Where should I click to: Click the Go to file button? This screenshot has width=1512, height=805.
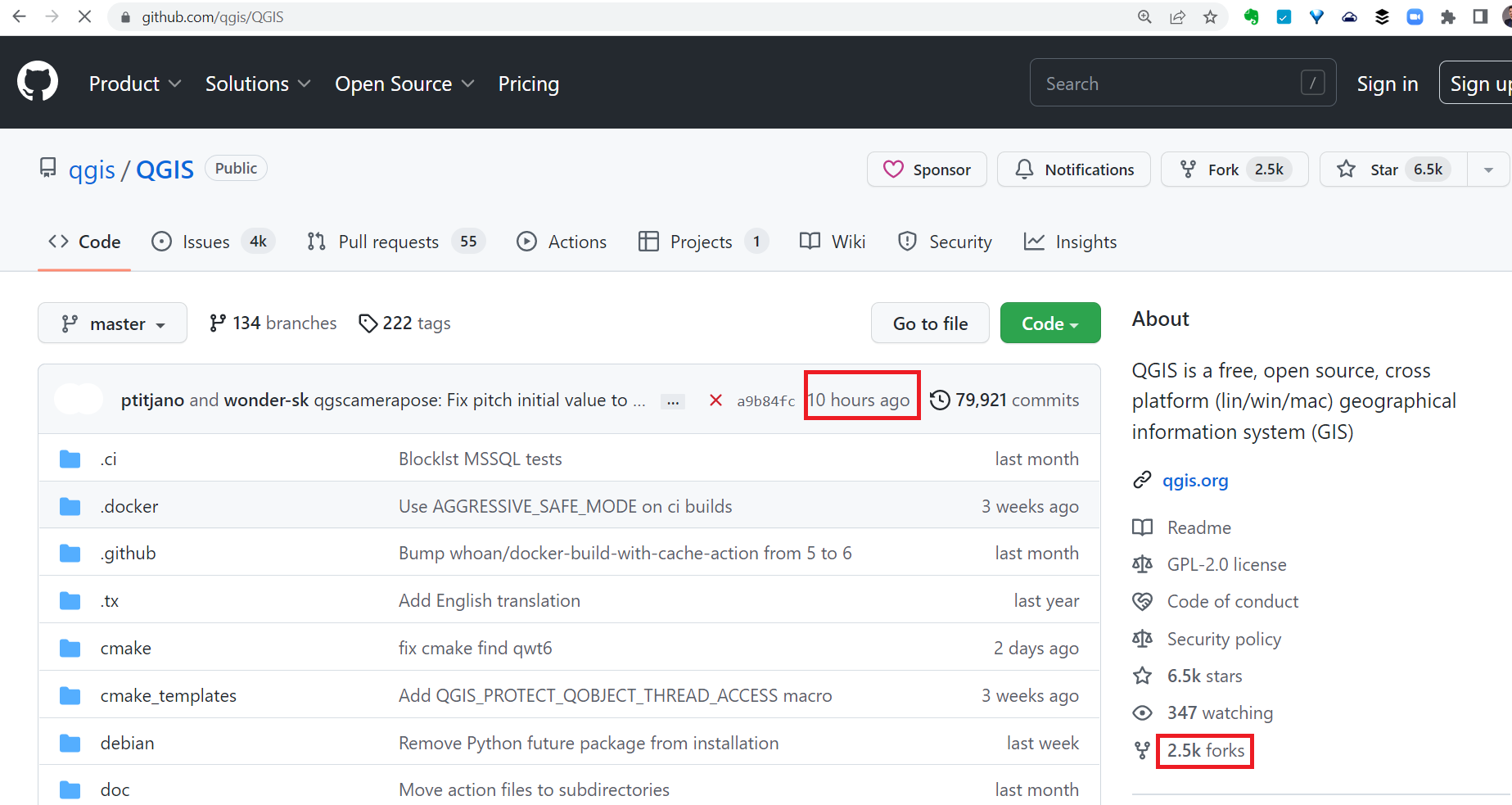click(930, 323)
